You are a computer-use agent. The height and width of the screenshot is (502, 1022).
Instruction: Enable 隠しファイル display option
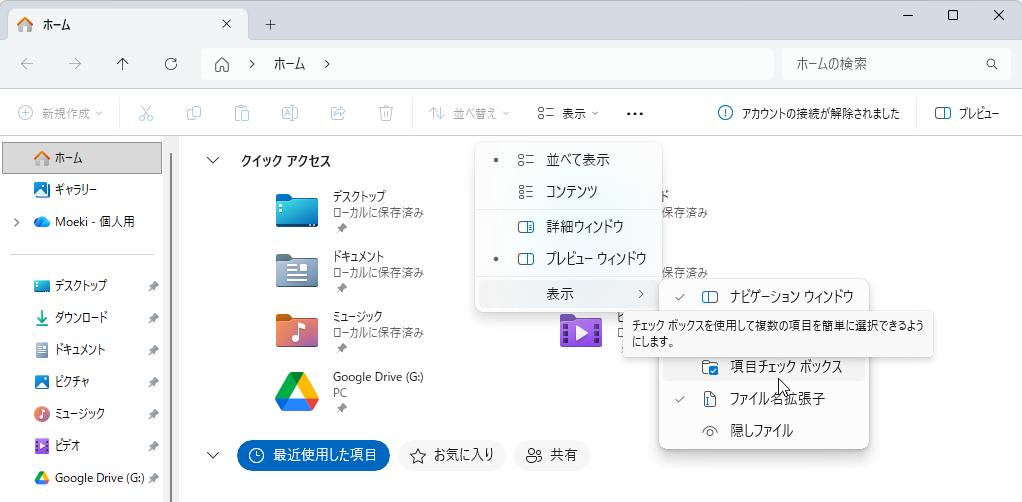pyautogui.click(x=760, y=431)
